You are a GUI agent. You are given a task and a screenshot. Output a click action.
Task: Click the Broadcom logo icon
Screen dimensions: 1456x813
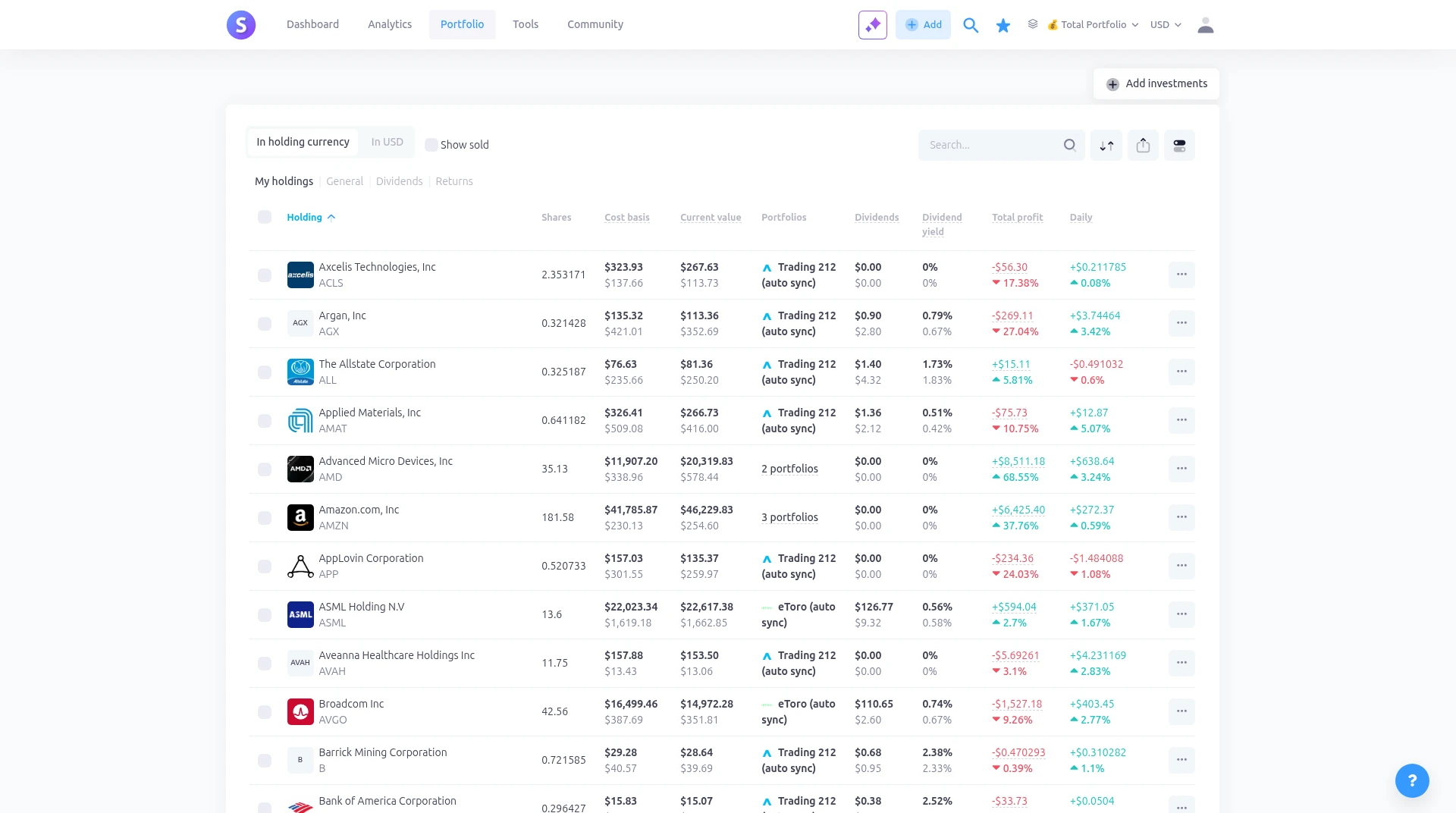point(300,711)
